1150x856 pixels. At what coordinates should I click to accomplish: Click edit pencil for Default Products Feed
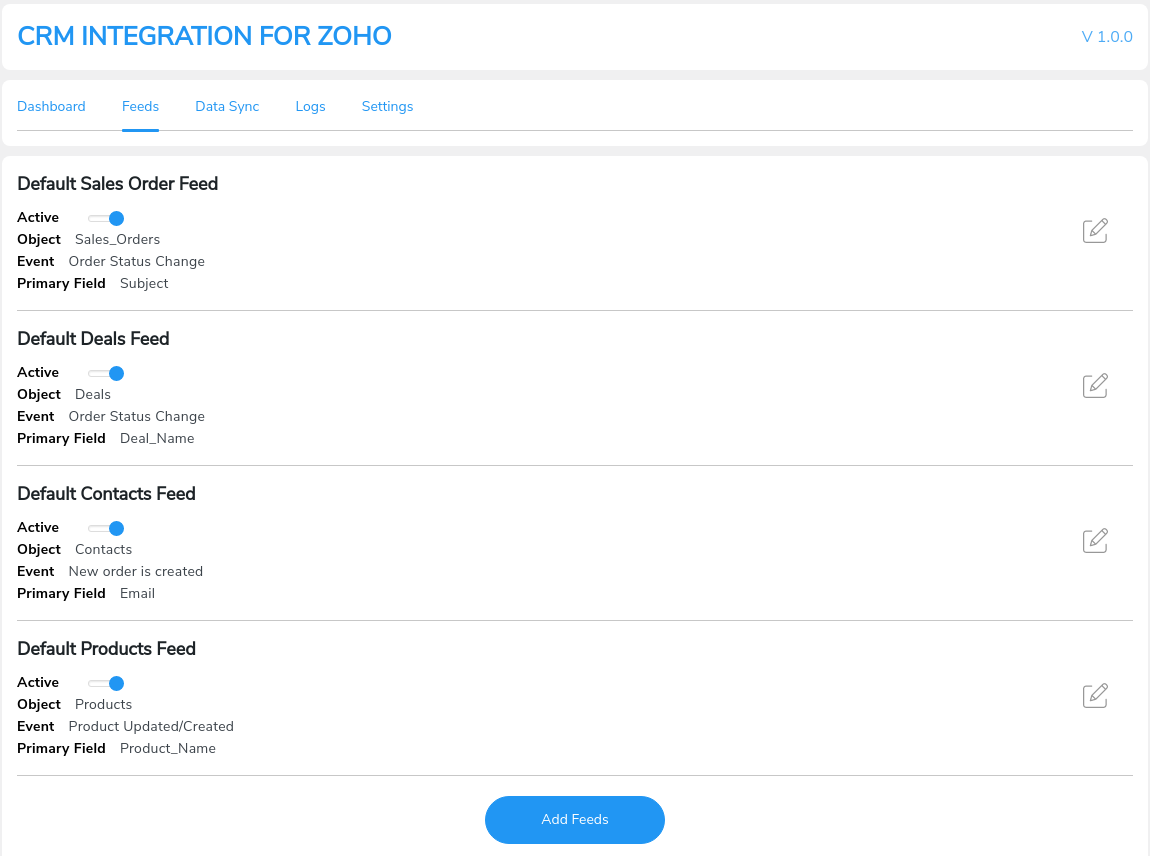(1095, 695)
